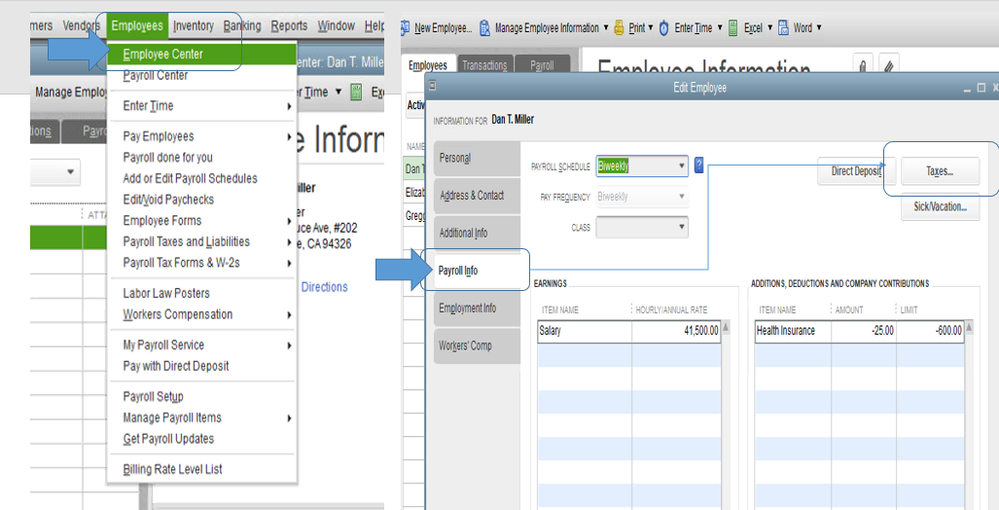The width and height of the screenshot is (999, 510).
Task: Click the 41,500.00 annual rate cell
Action: pos(676,331)
